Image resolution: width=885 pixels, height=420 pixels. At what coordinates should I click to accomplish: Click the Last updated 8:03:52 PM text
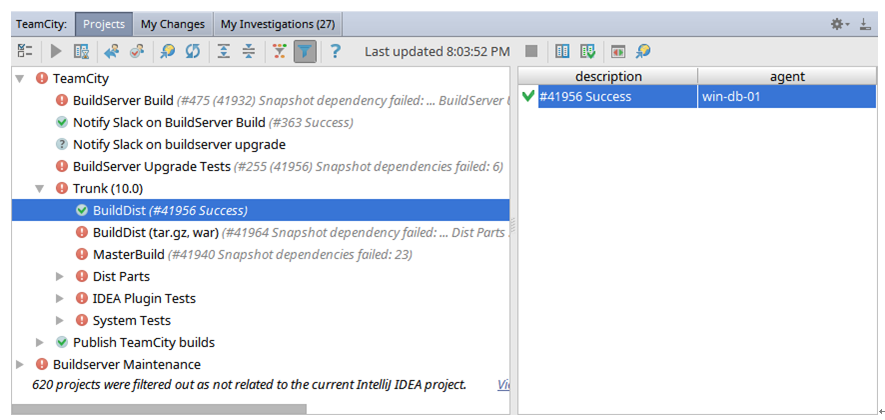tap(437, 51)
